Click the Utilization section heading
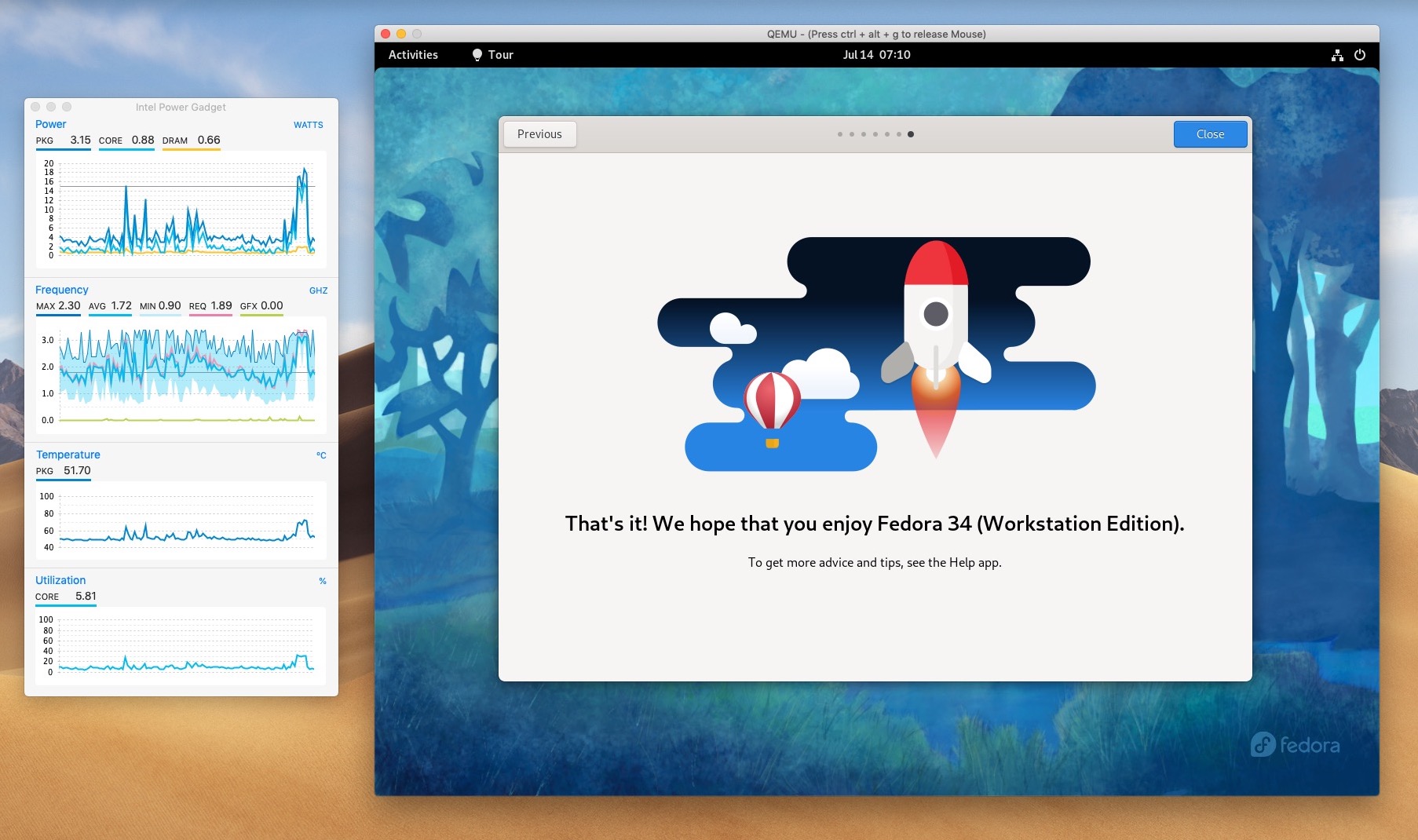The image size is (1418, 840). pos(60,580)
